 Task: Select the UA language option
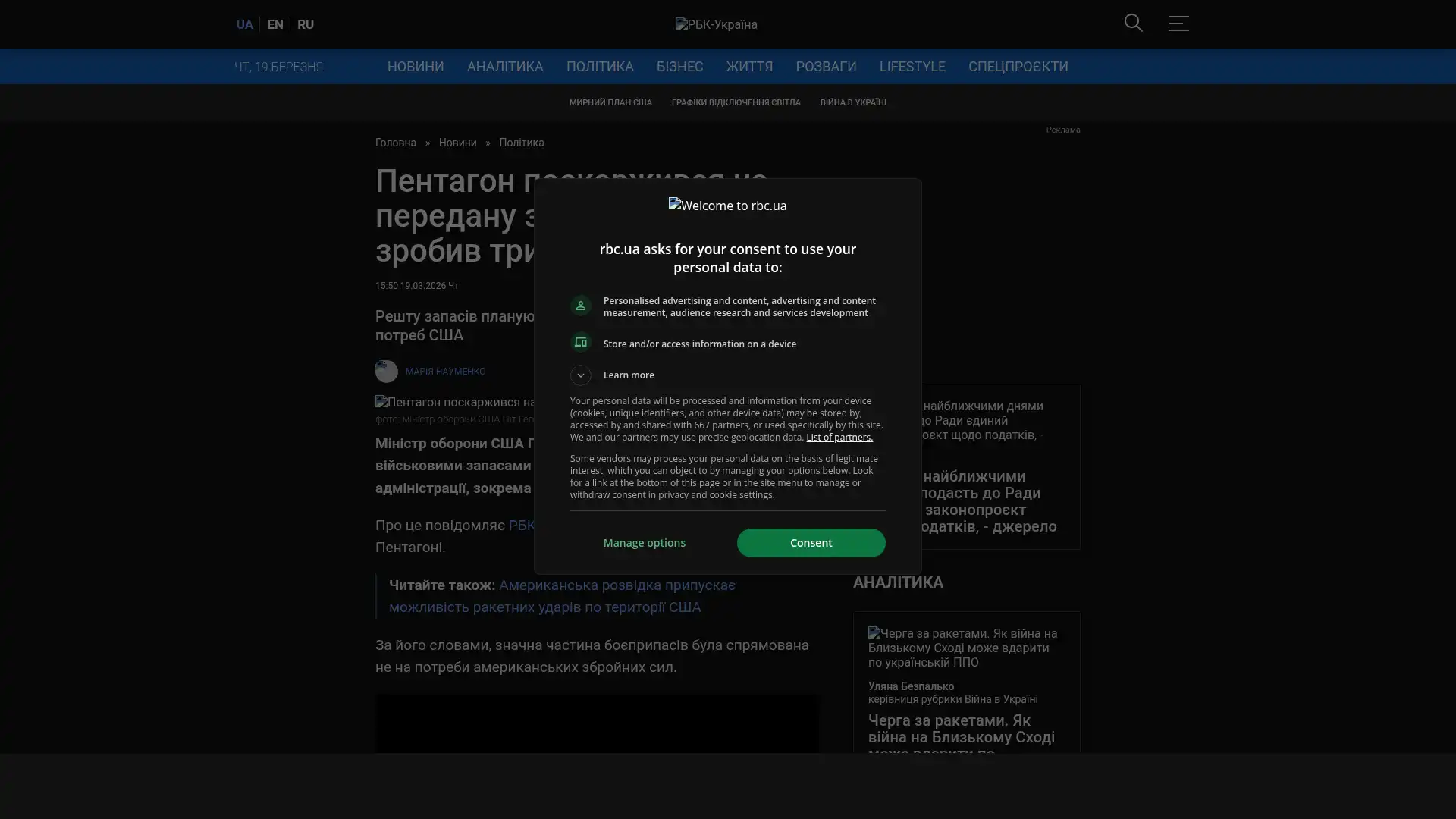(x=244, y=24)
